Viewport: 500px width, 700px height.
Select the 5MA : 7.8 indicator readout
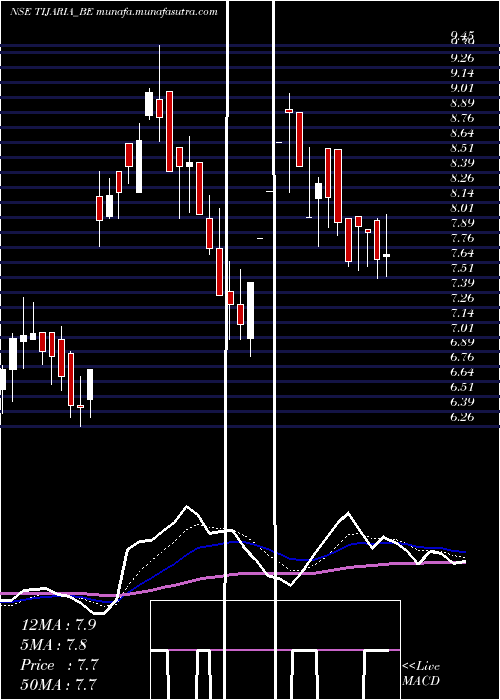pos(54,645)
